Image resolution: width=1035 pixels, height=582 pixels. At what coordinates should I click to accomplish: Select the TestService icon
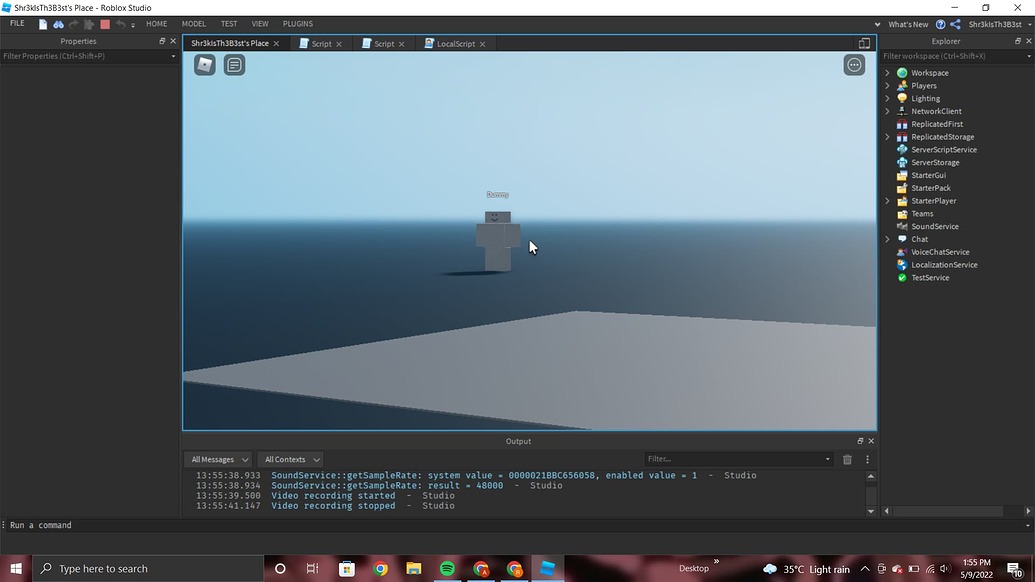[901, 278]
